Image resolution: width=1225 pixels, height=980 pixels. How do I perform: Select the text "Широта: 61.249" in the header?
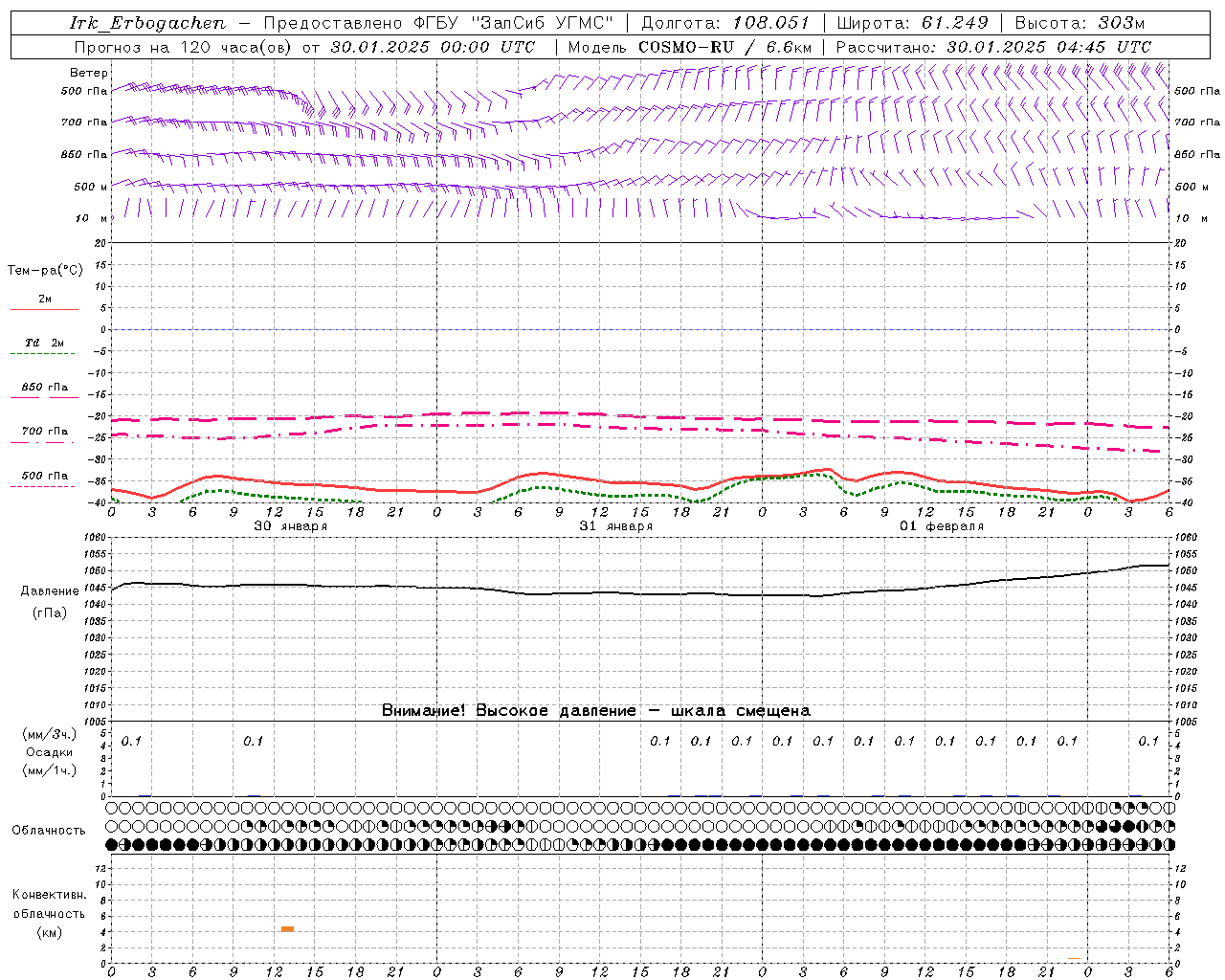912,23
